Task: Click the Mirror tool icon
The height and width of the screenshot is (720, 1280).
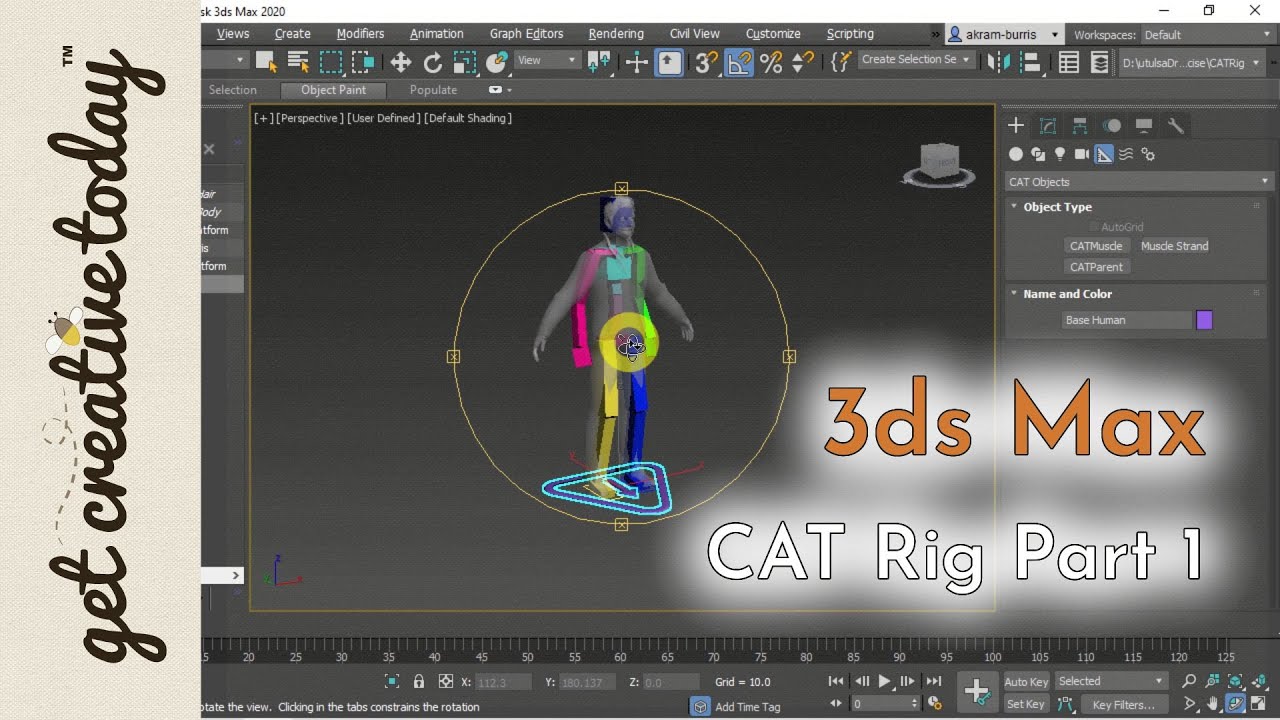Action: coord(998,62)
